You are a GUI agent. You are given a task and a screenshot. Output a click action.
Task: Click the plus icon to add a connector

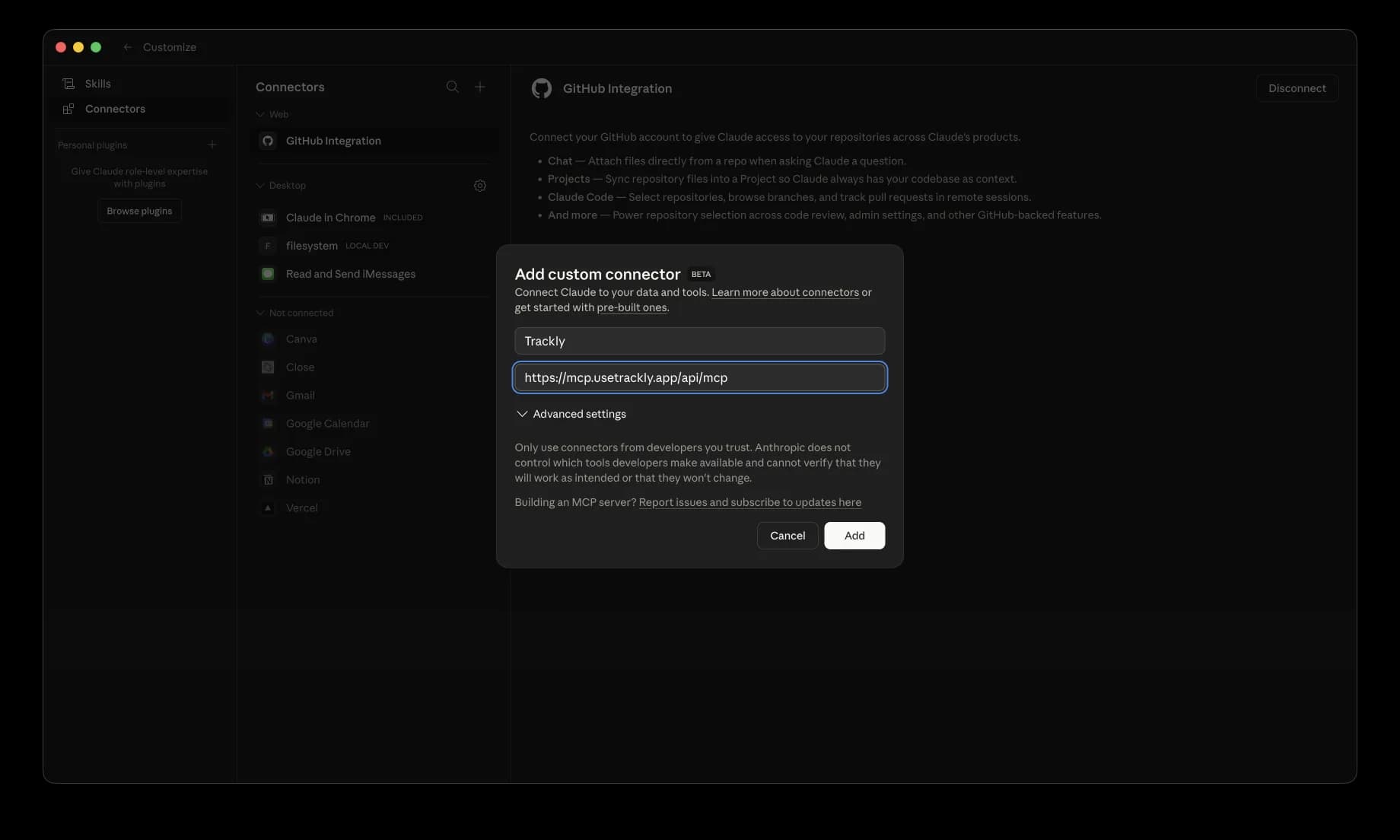point(480,87)
